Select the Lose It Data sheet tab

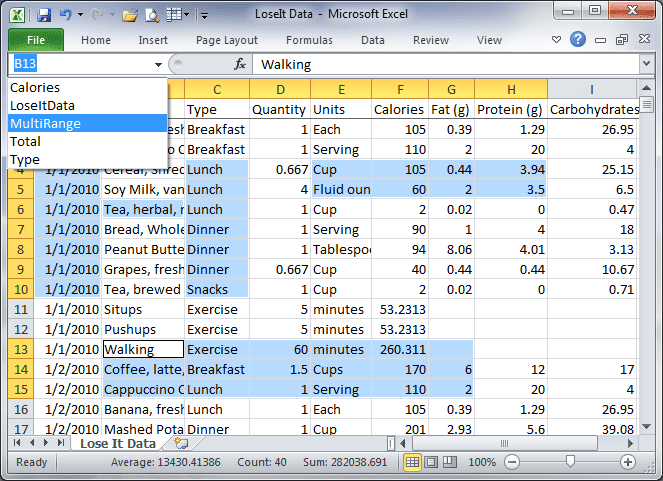pyautogui.click(x=118, y=443)
